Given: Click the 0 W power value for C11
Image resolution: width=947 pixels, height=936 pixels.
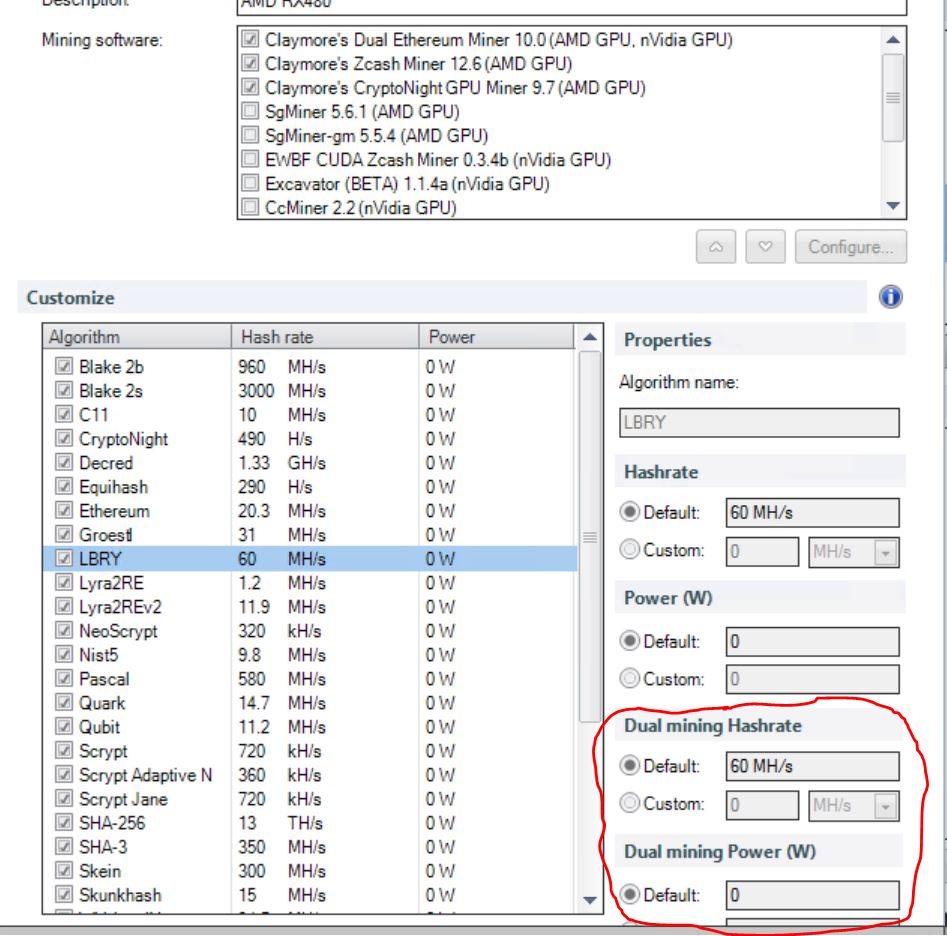Looking at the screenshot, I should point(440,414).
